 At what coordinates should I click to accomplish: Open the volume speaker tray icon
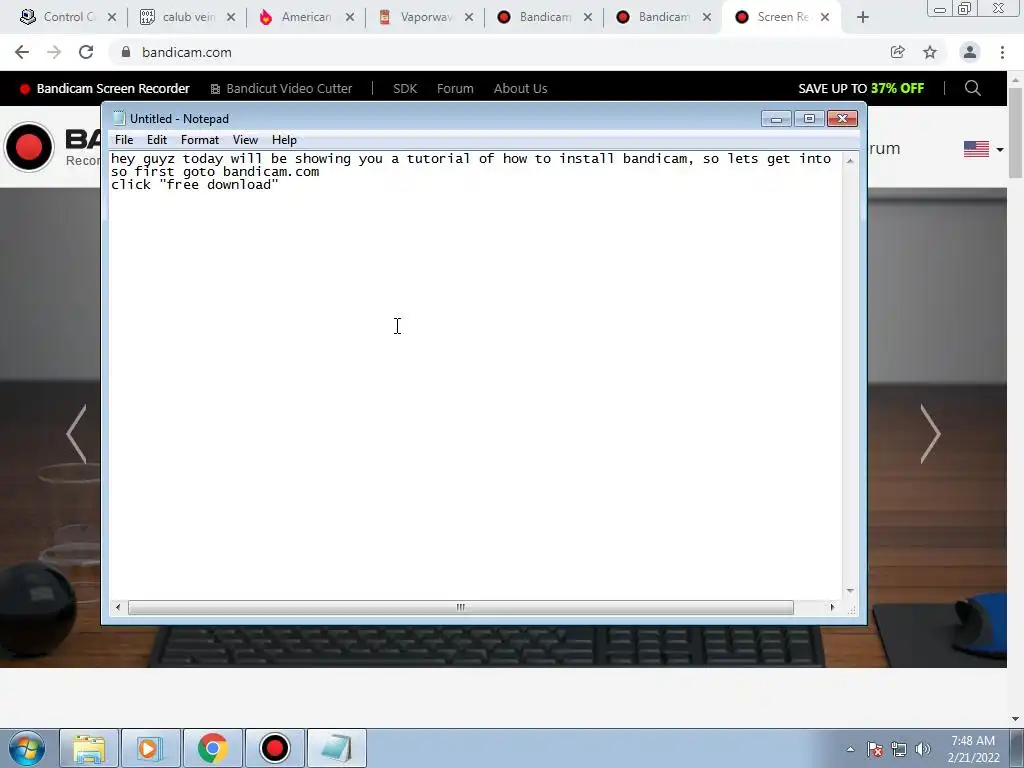923,749
